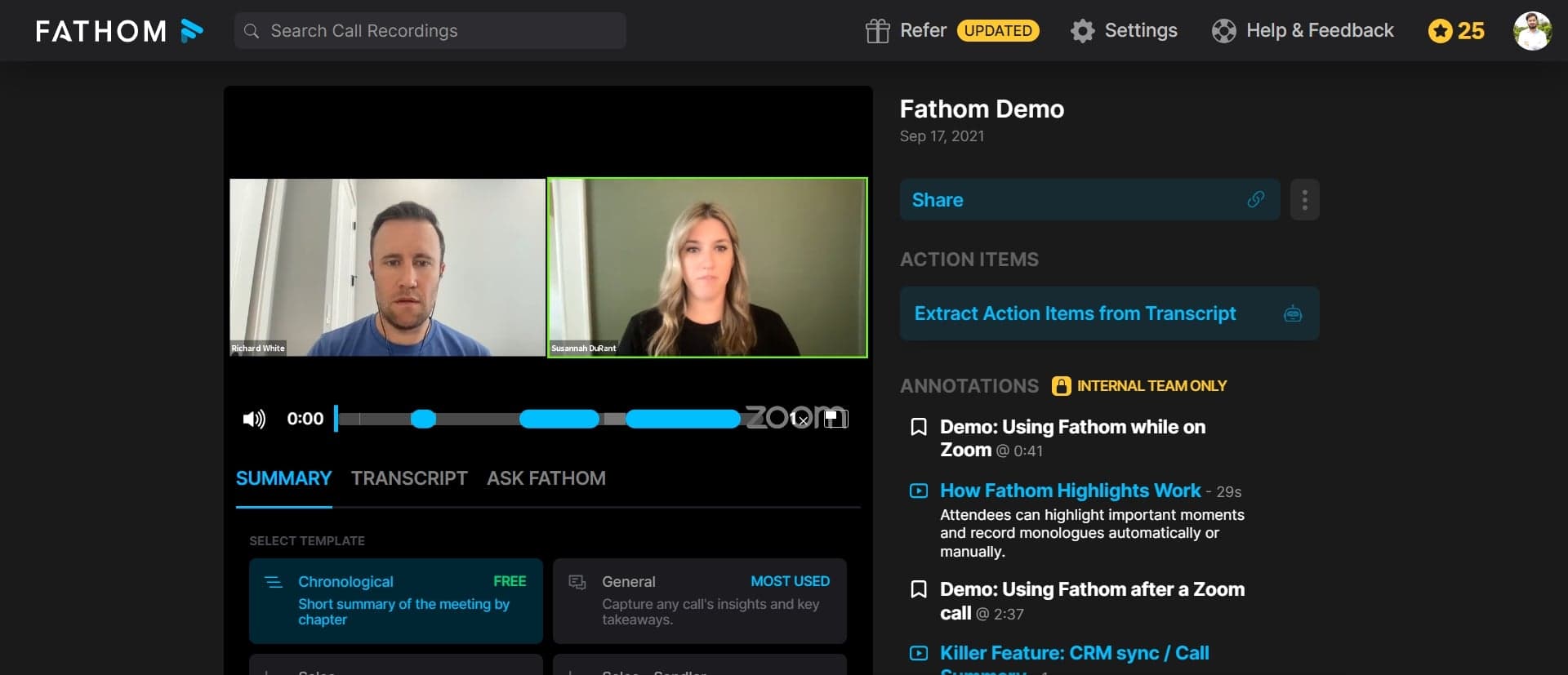Click the robot icon on Extract Action Items
Screen dimensions: 1568x675
pos(1292,313)
